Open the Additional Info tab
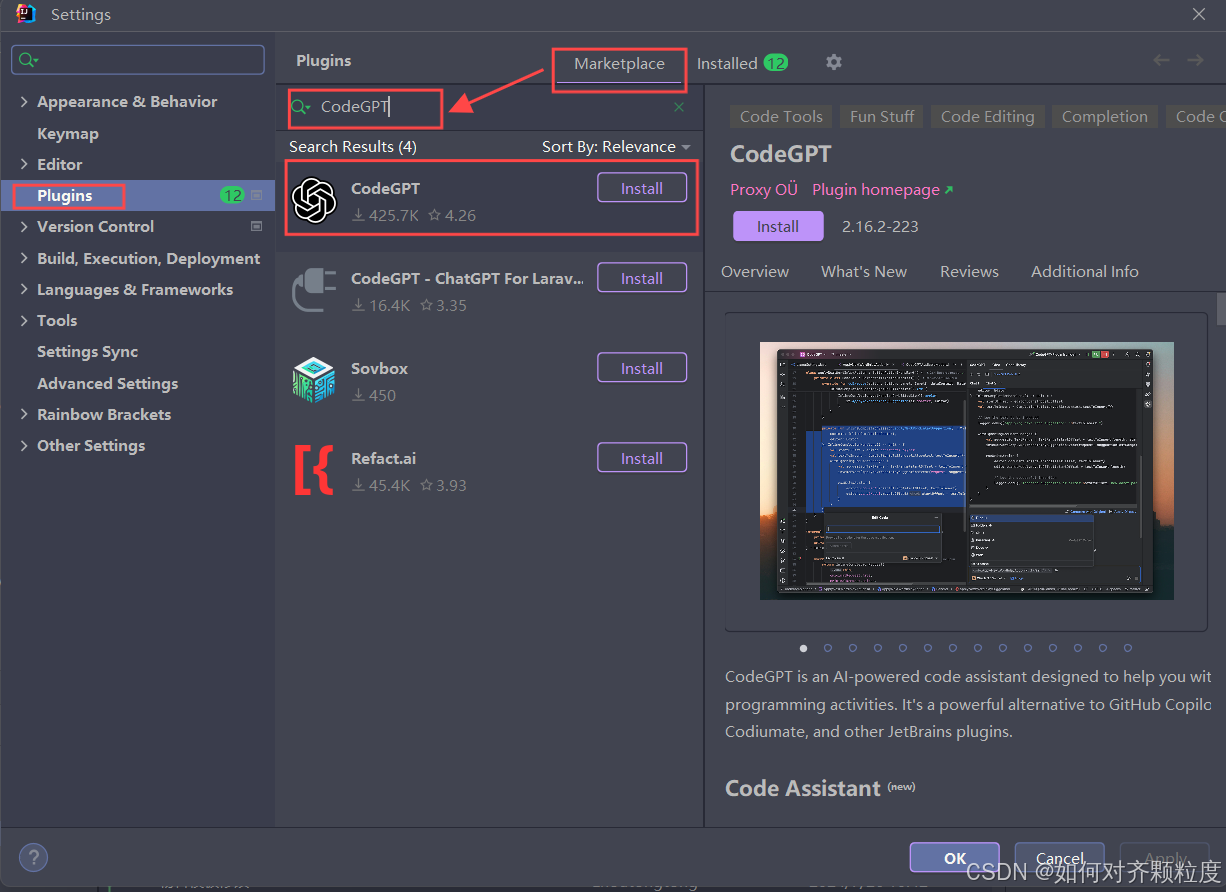 1085,271
